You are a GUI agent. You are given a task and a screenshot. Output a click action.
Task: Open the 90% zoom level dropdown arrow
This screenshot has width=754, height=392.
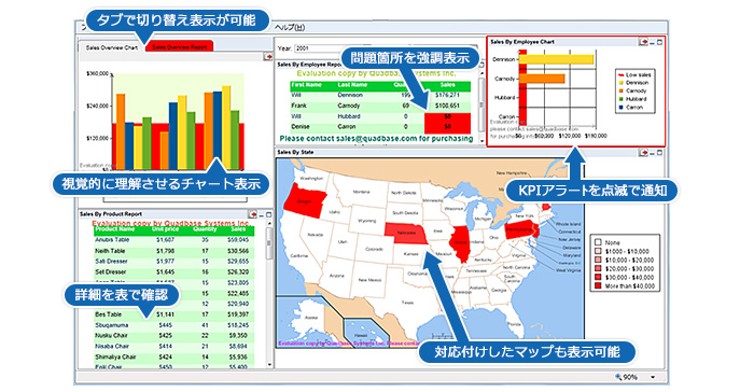point(653,378)
